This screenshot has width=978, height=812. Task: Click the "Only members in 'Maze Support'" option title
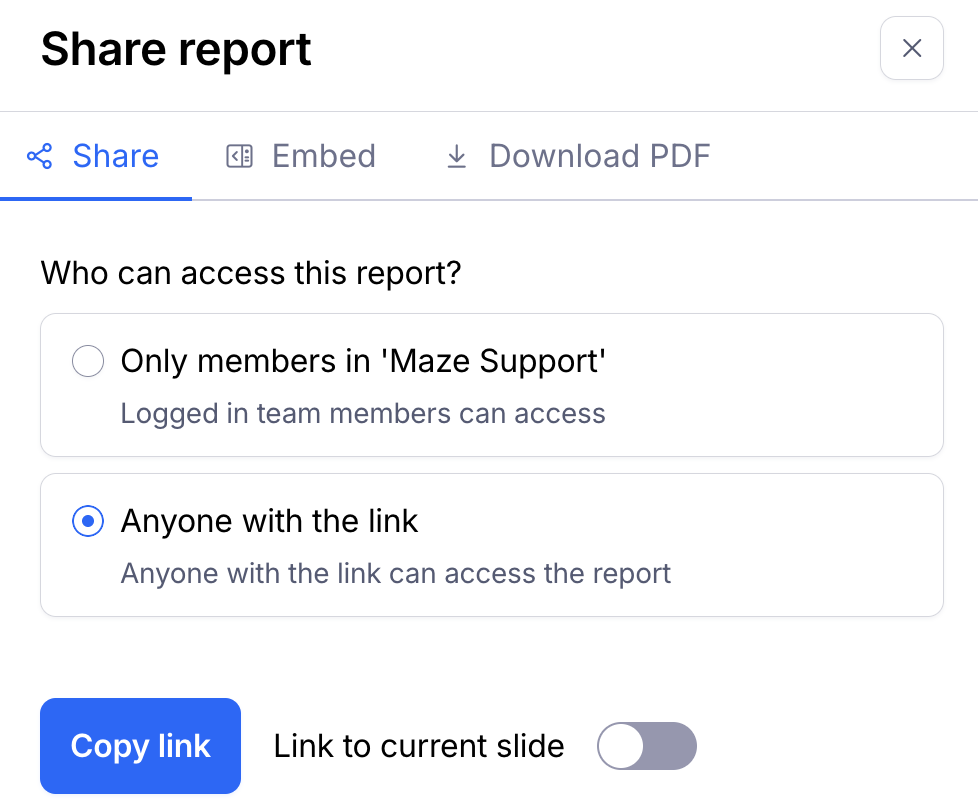pos(363,362)
